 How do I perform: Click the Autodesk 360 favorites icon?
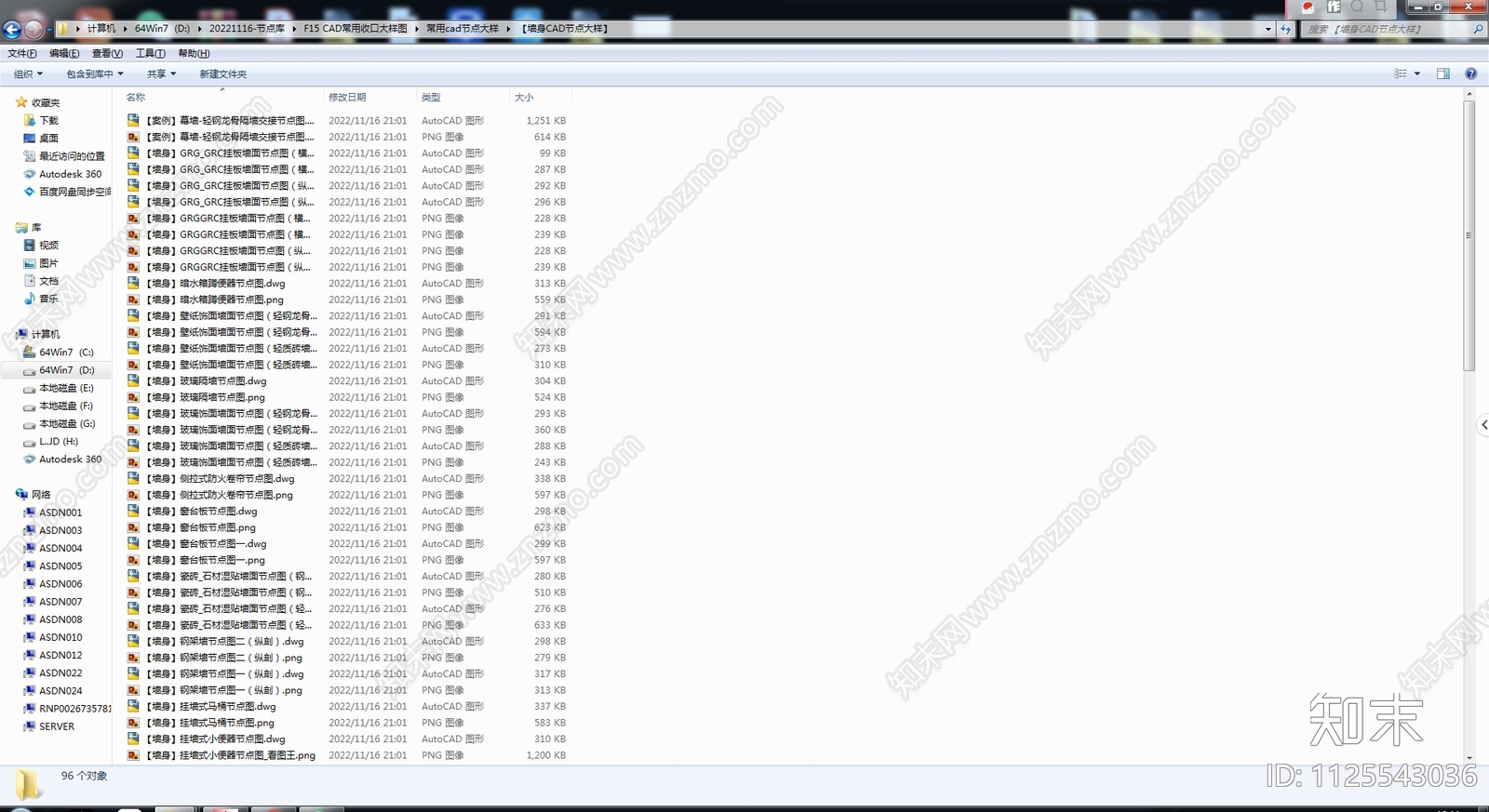[x=30, y=174]
